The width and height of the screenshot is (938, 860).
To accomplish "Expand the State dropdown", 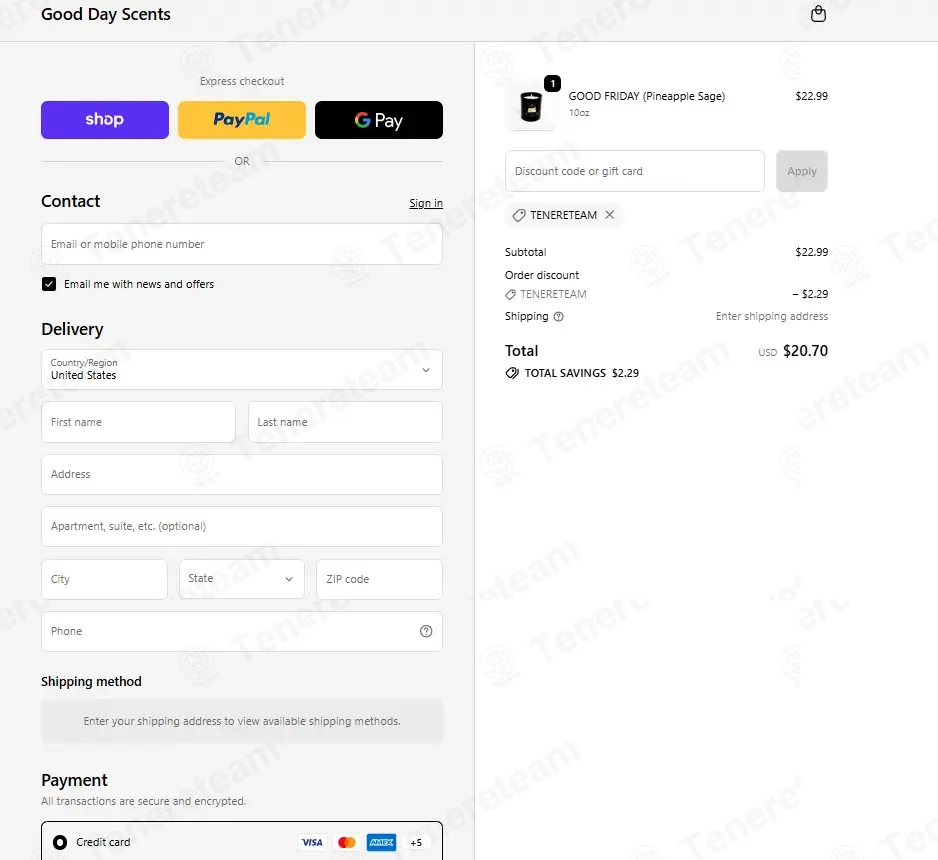I will (242, 579).
